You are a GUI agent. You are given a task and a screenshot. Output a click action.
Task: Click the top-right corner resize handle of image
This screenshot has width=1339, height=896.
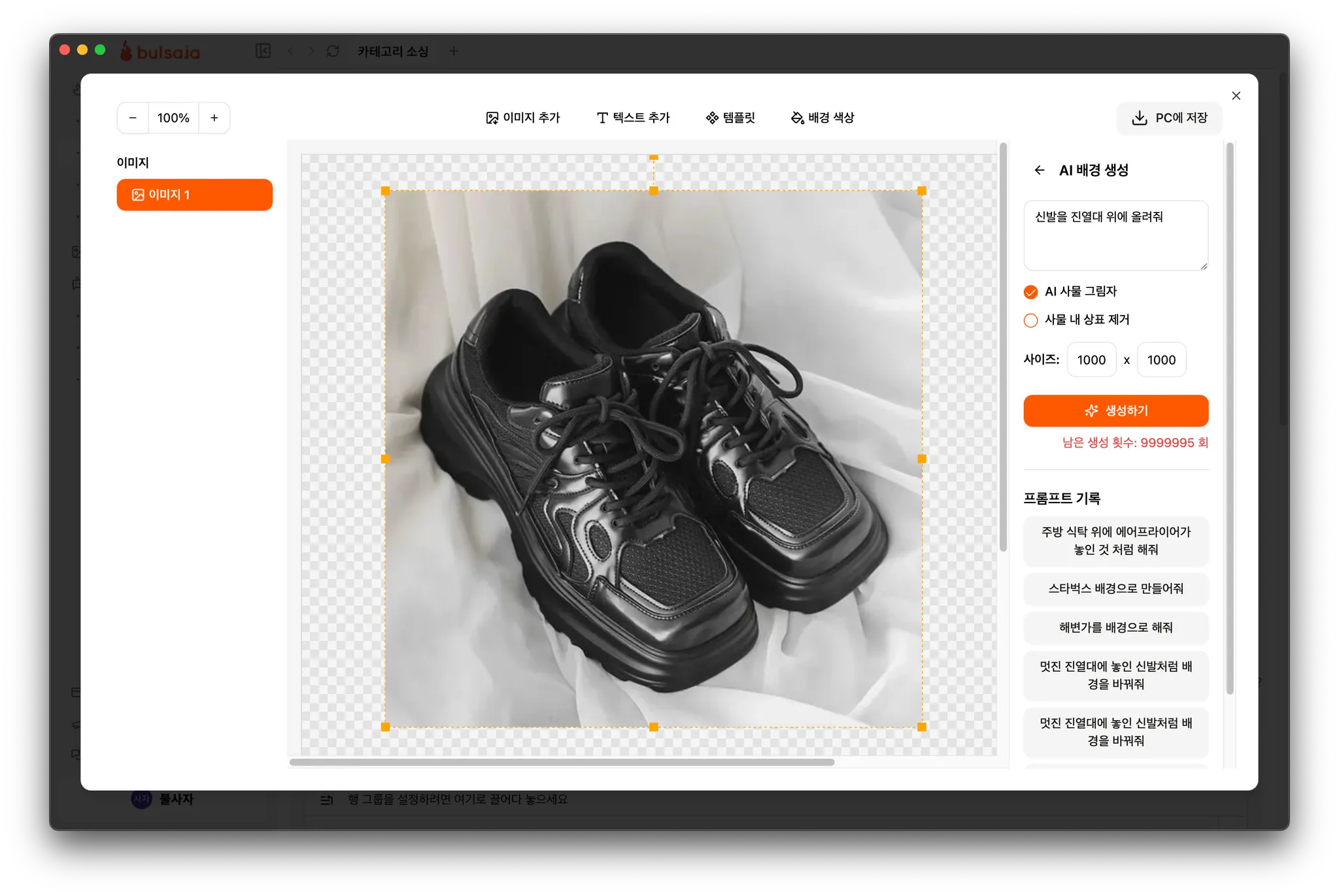pos(922,191)
